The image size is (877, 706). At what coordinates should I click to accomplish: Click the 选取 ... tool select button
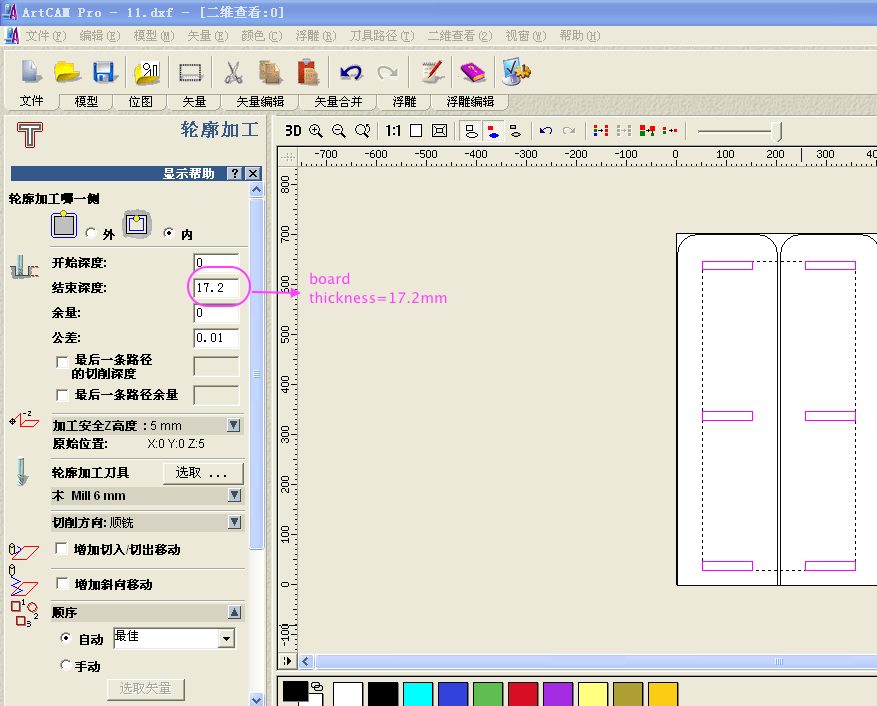(204, 473)
